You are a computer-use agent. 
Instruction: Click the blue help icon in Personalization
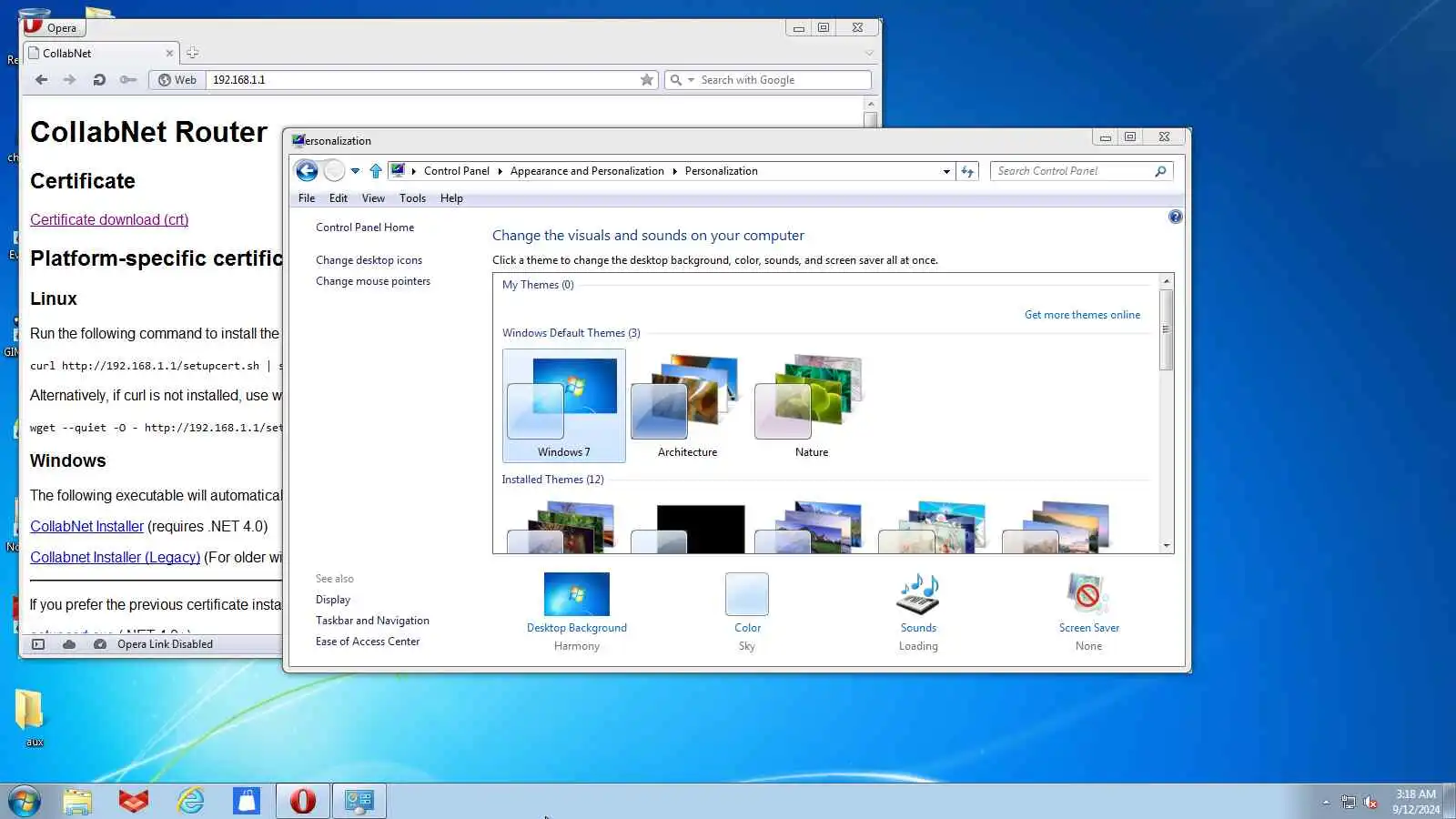1176,217
